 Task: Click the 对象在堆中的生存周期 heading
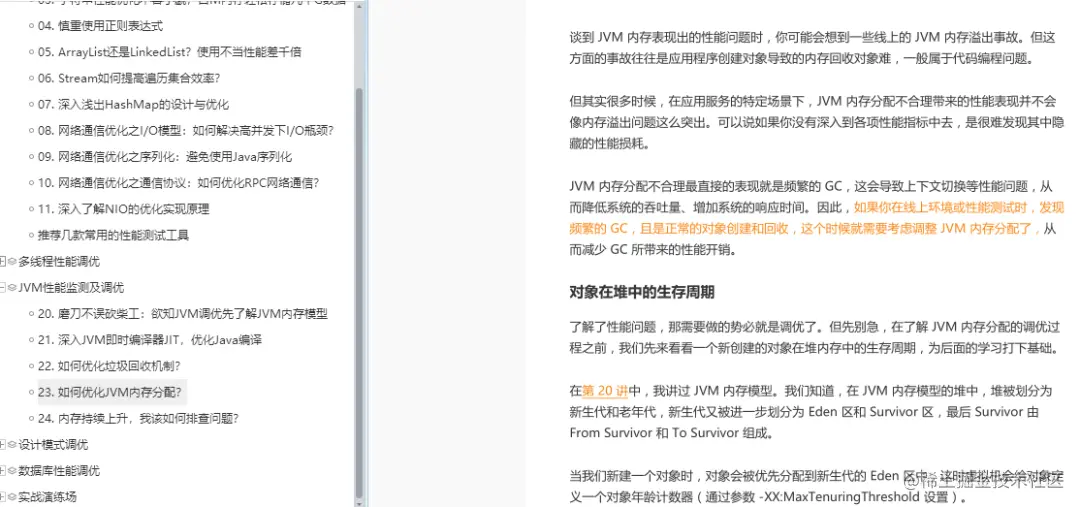642,292
